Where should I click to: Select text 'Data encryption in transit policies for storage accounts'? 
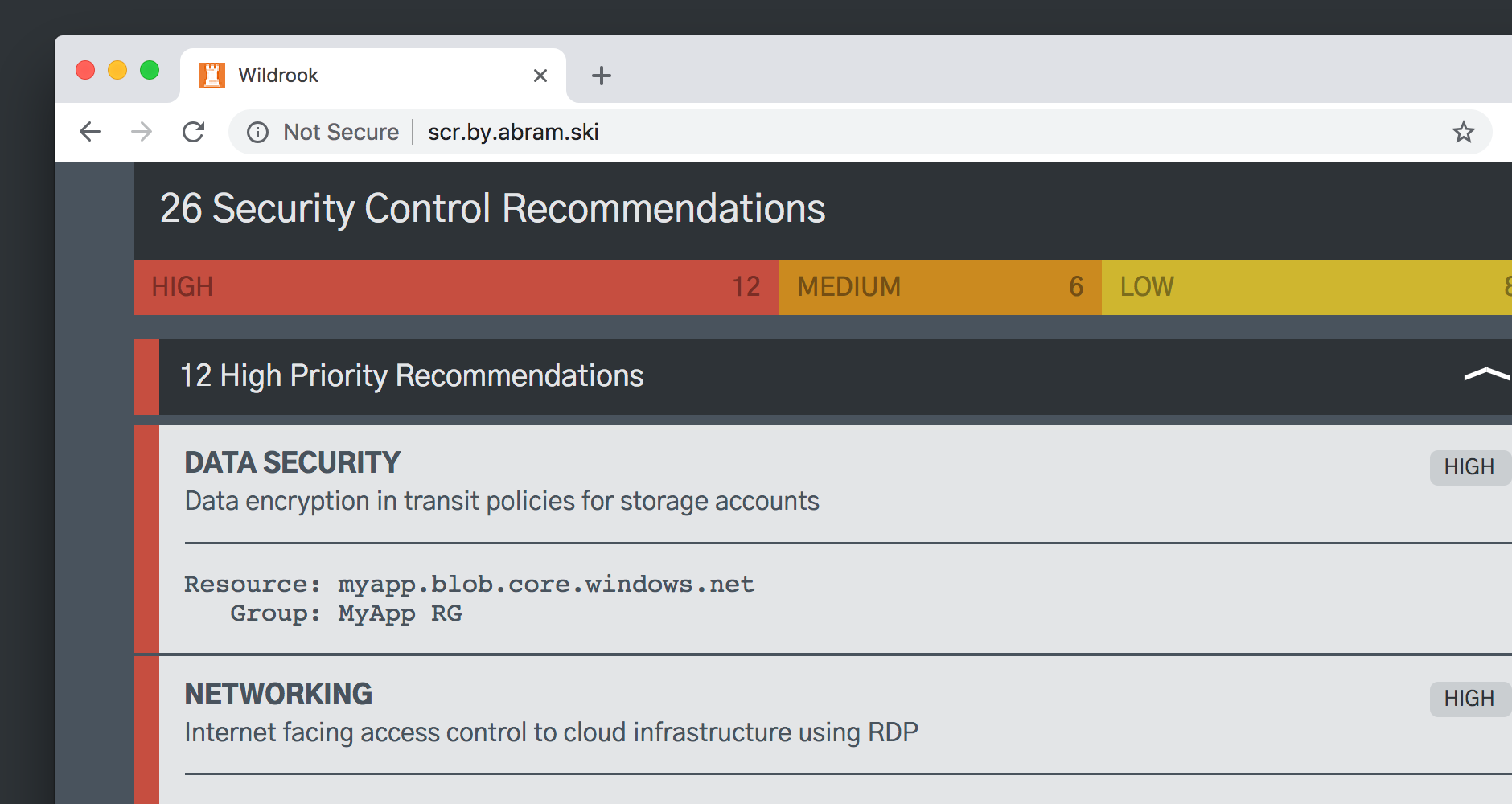502,501
